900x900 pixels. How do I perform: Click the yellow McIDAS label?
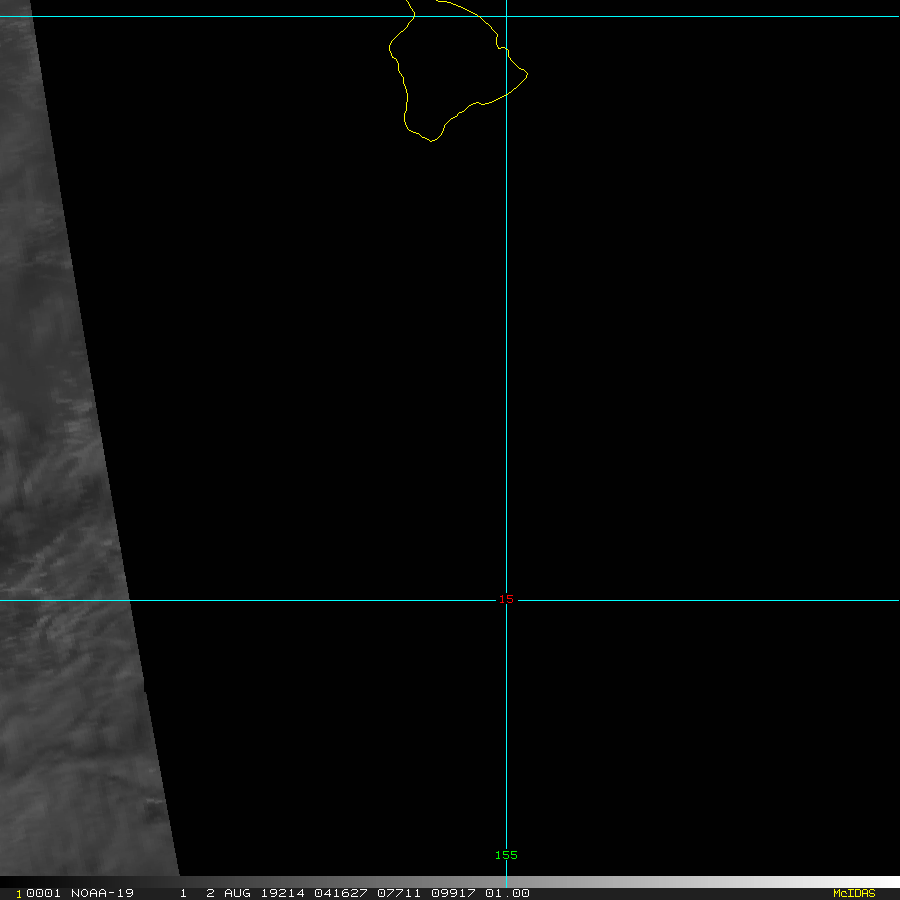pyautogui.click(x=853, y=893)
